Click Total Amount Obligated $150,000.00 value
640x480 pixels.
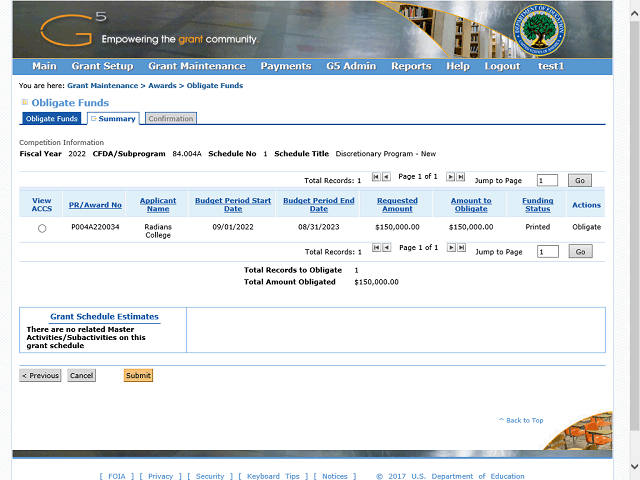click(x=376, y=282)
